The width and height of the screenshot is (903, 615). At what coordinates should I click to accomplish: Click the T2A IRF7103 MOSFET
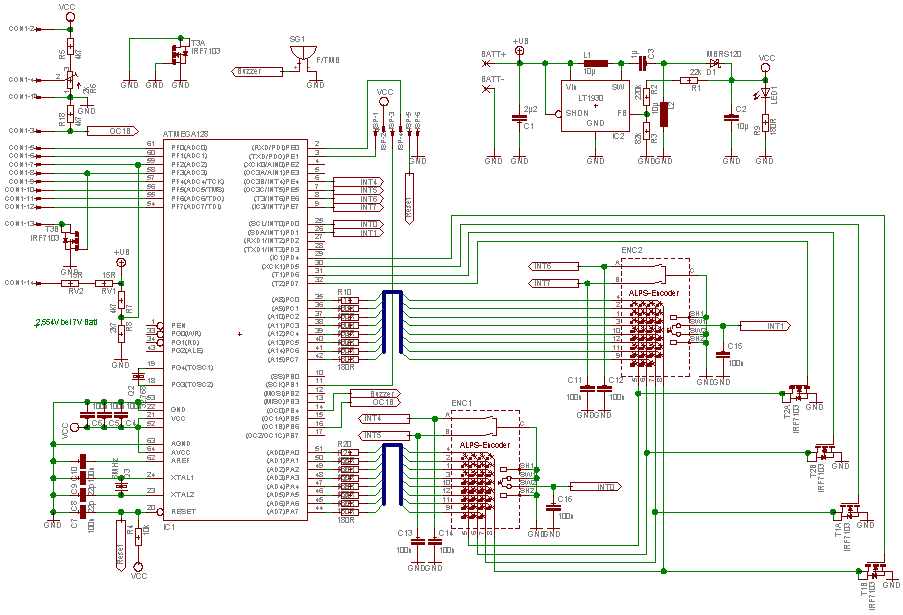coord(799,393)
